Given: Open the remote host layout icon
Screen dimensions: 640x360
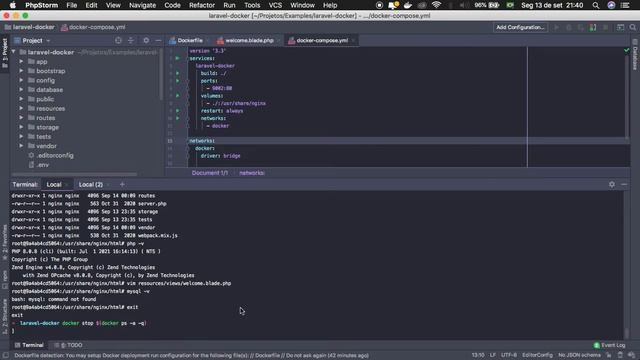Looking at the screenshot, I should point(620,27).
